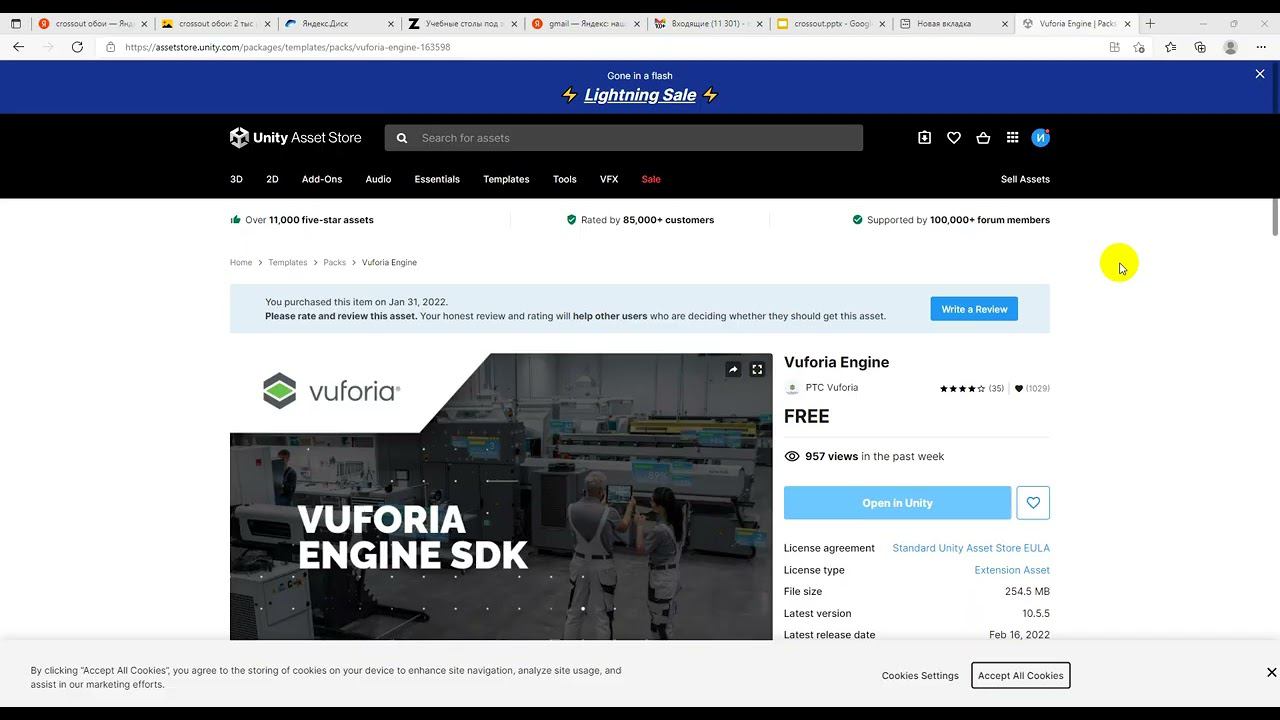Click the Vuforia Engine SDK preview image
Screen dimensions: 1280x720
(501, 496)
